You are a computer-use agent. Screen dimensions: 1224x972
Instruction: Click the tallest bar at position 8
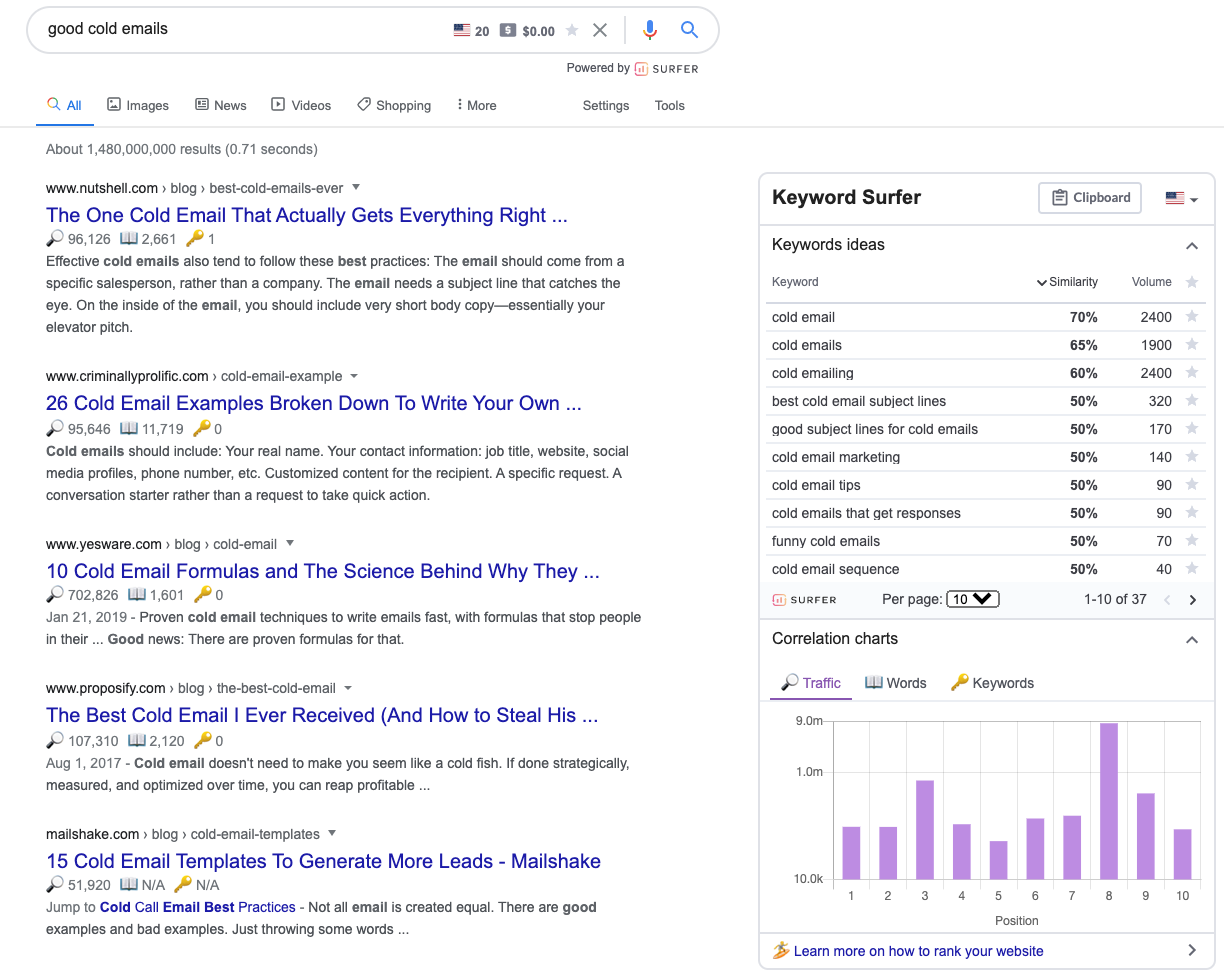pos(1108,800)
